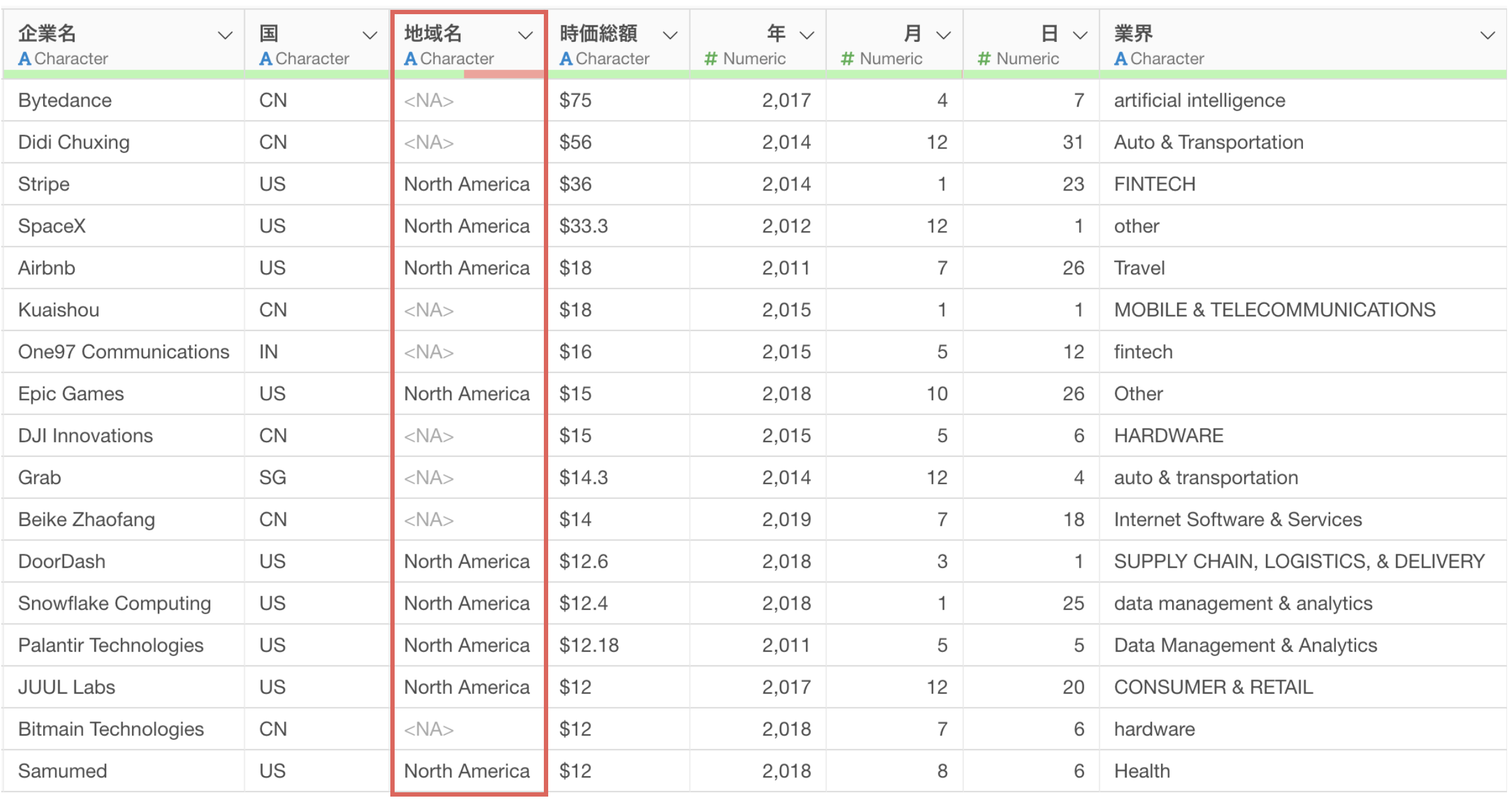Select the Stripe company cell
This screenshot has width=1512, height=804.
pyautogui.click(x=123, y=184)
